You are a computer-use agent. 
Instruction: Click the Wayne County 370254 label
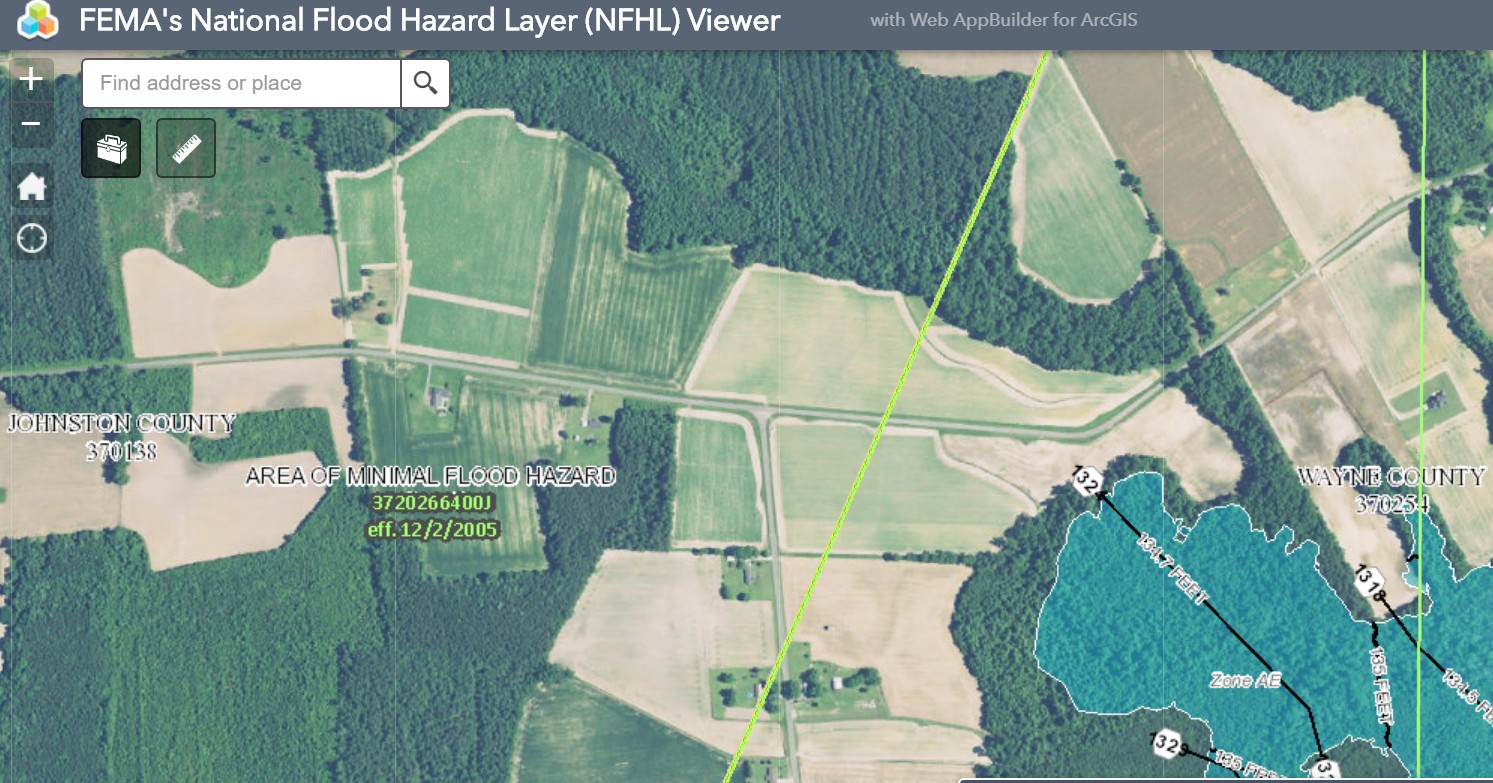[x=1391, y=490]
